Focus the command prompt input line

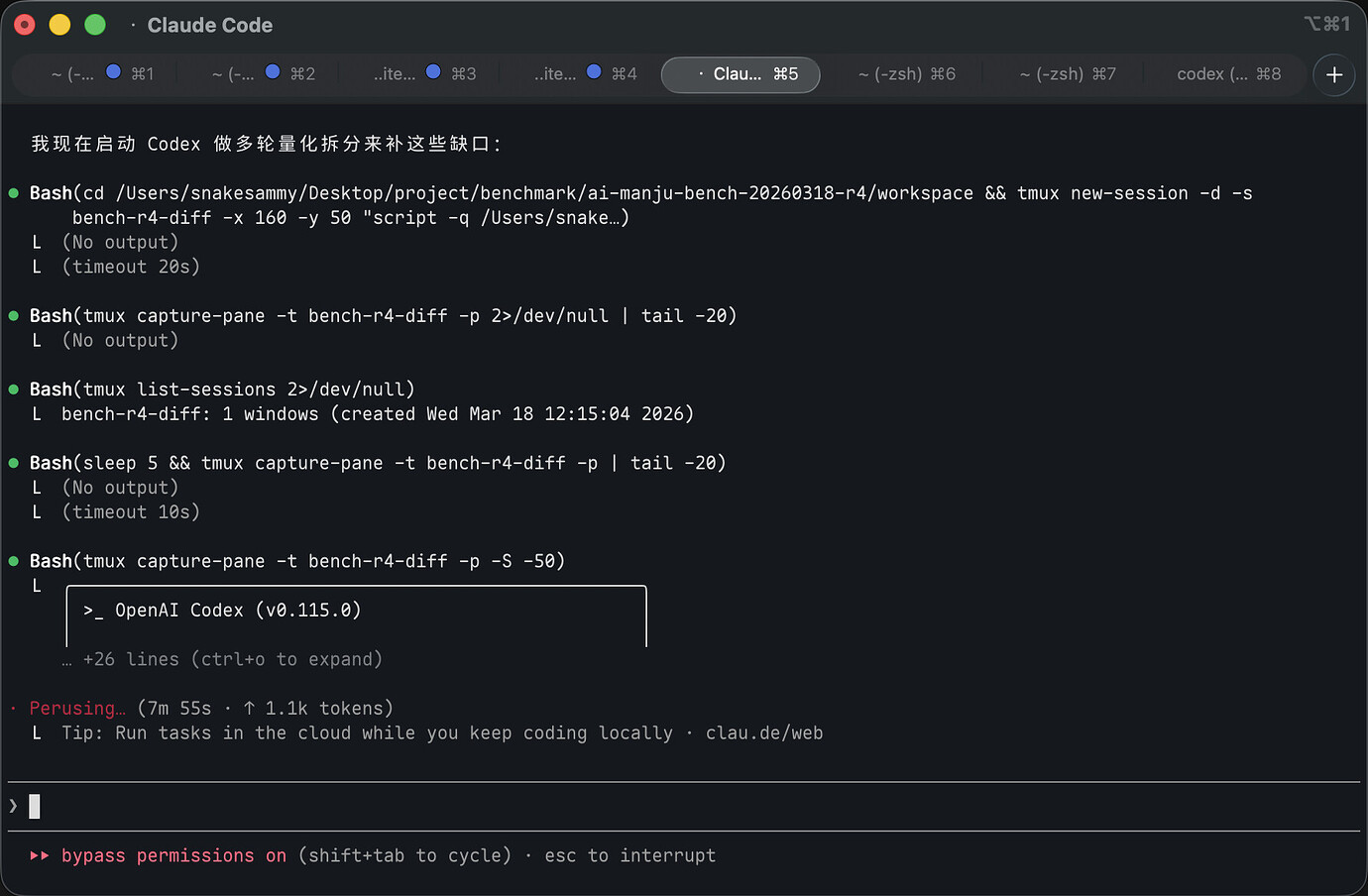(x=684, y=806)
